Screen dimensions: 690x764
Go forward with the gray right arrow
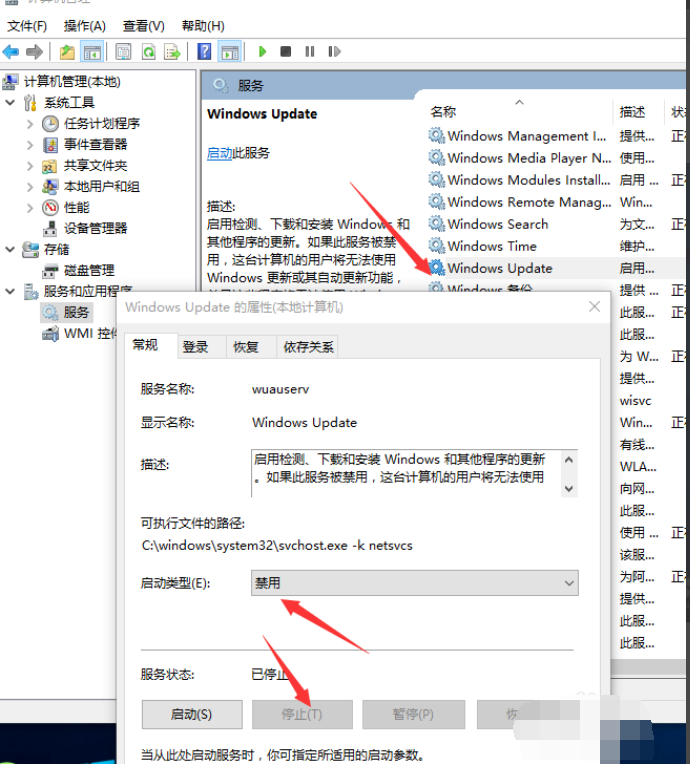(34, 51)
